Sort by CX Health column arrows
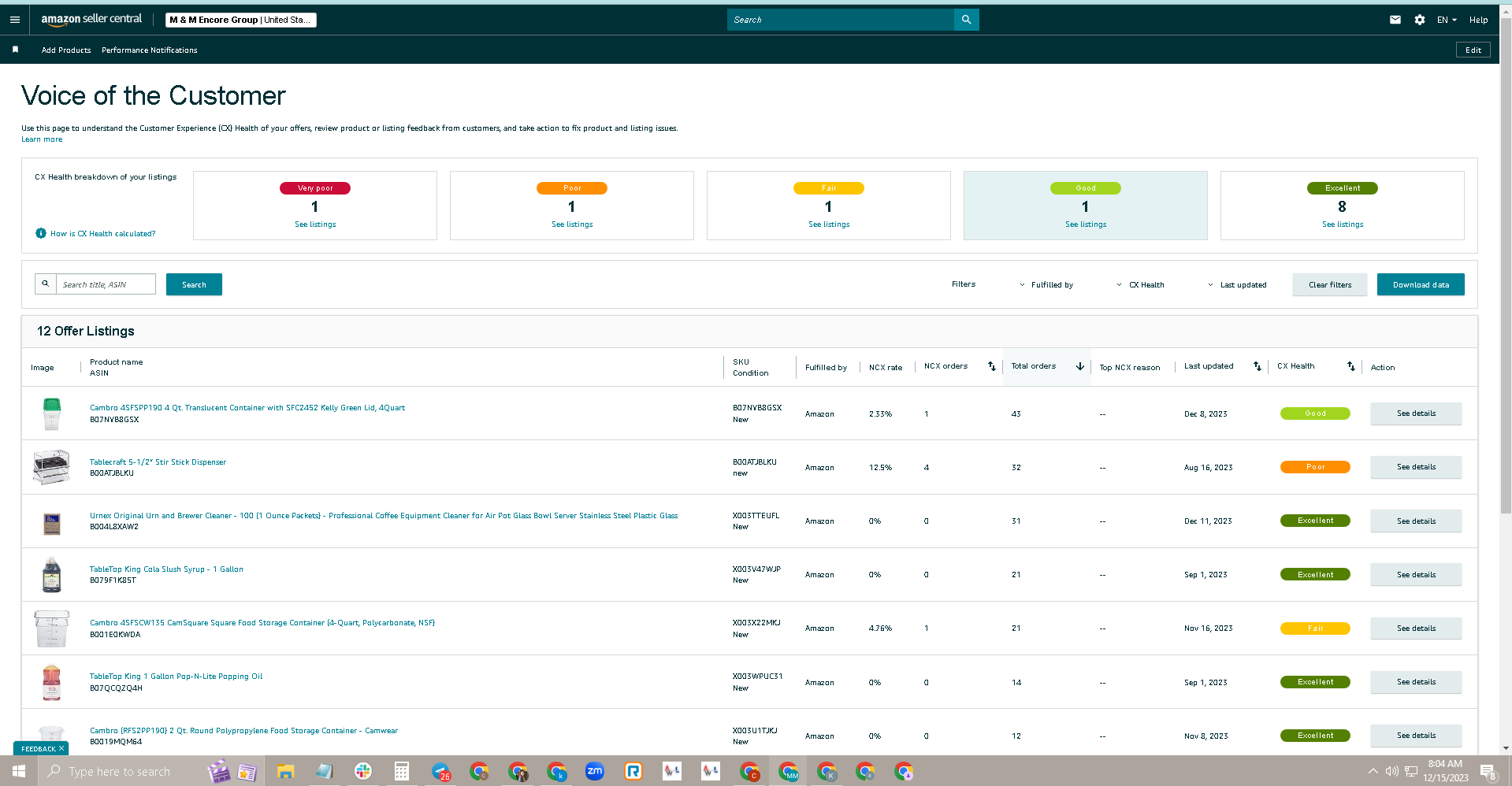 [x=1351, y=366]
